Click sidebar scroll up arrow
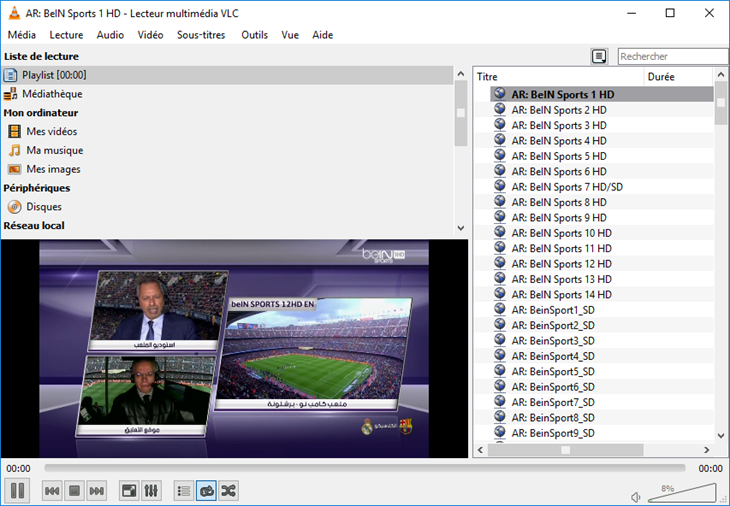 pyautogui.click(x=460, y=74)
